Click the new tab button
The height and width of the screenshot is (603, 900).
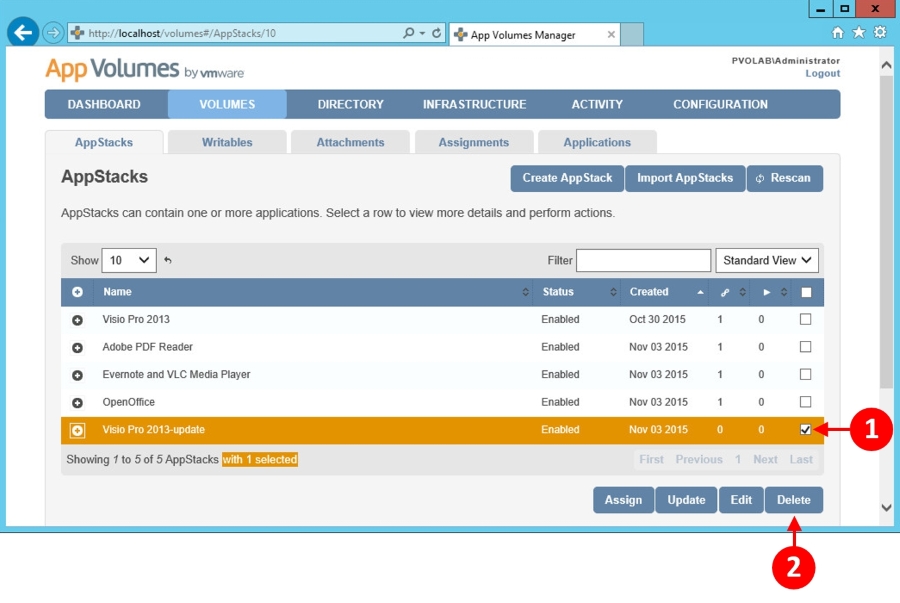(x=632, y=34)
